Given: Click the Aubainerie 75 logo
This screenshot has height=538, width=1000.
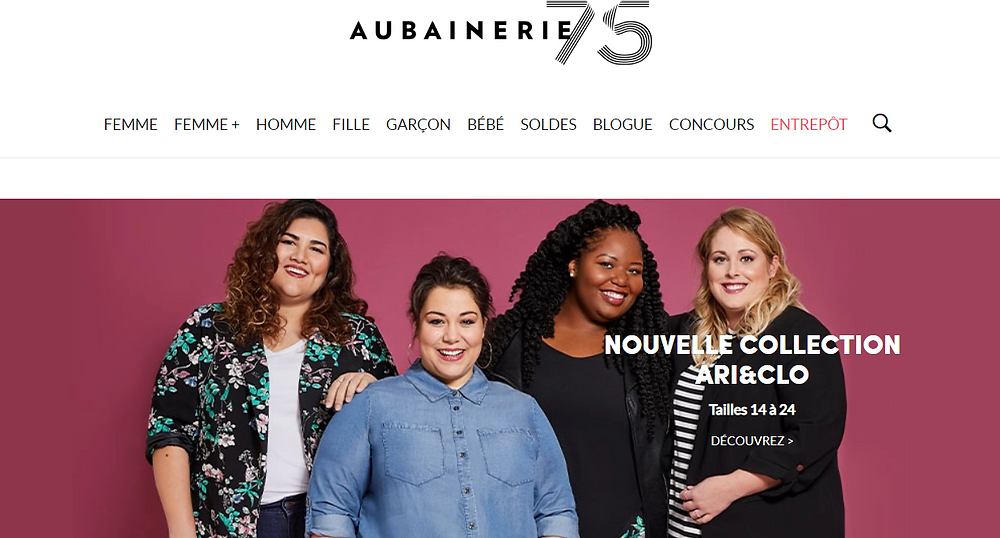Looking at the screenshot, I should coord(501,32).
